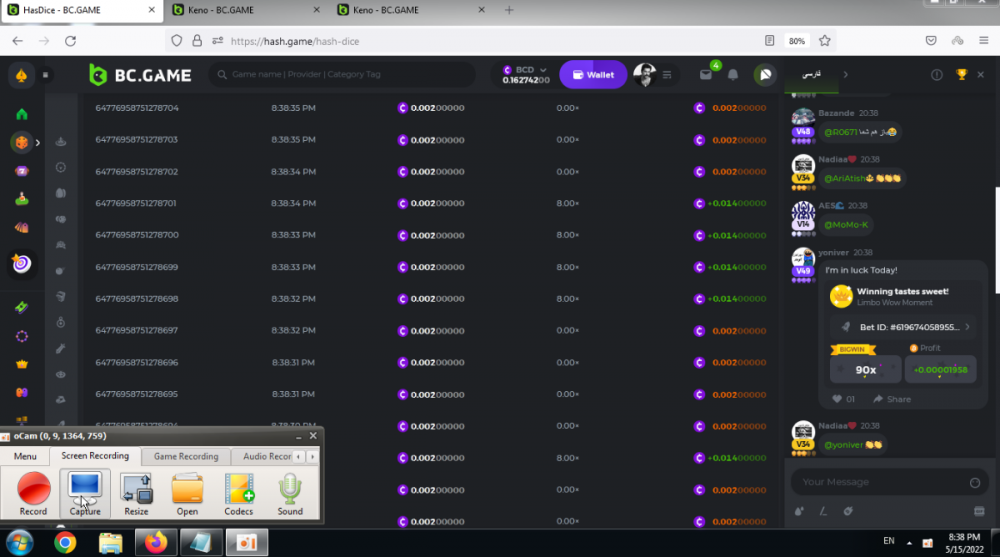Click the purple Wallet button
Viewport: 1000px width, 557px height.
(592, 75)
